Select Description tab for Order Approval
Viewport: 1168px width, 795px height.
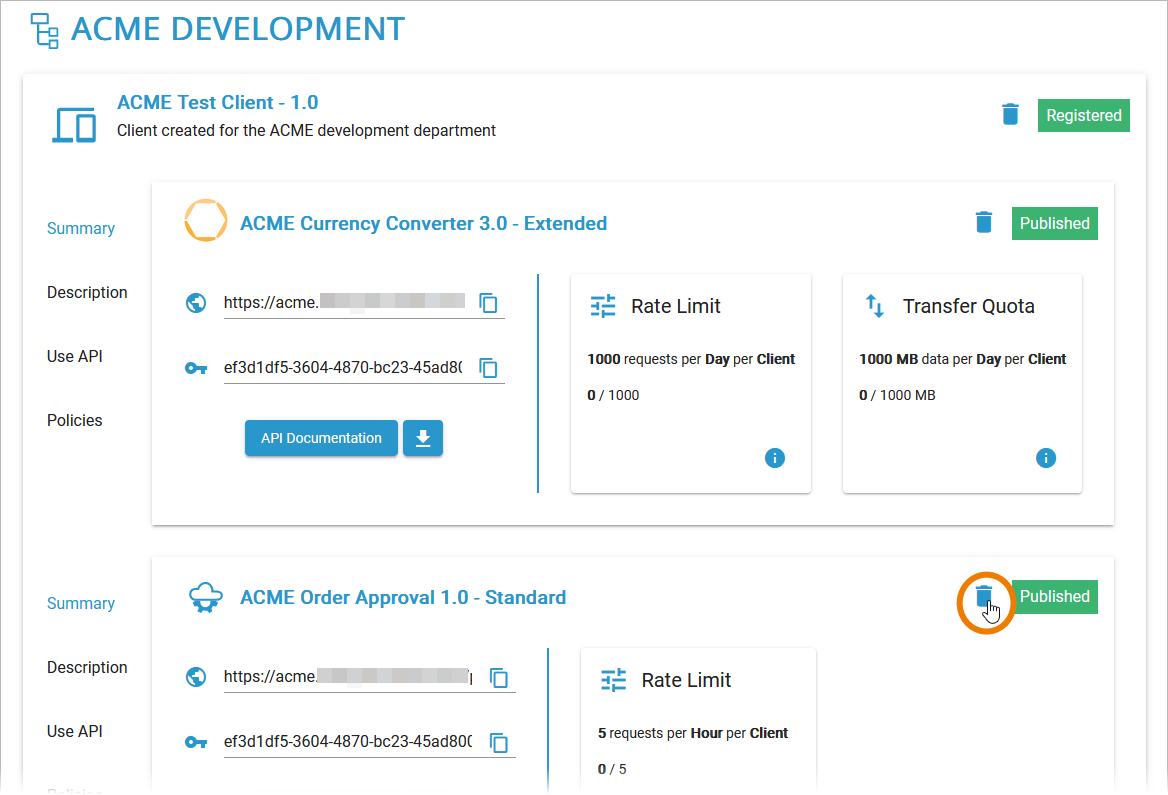click(x=87, y=667)
